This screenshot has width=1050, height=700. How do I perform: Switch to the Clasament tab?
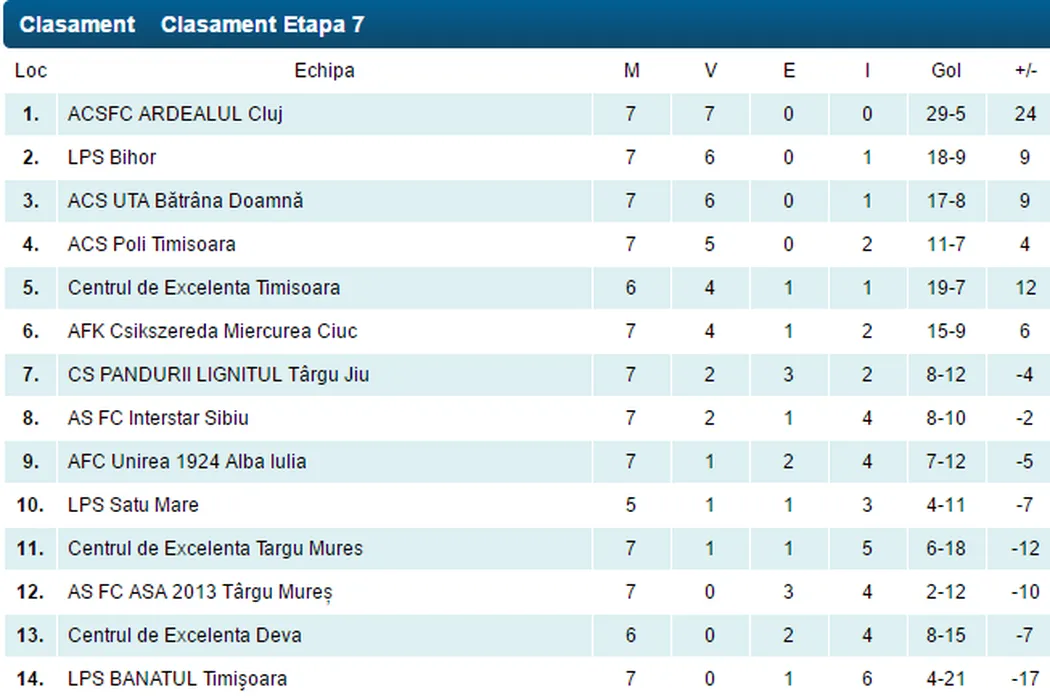click(x=77, y=25)
